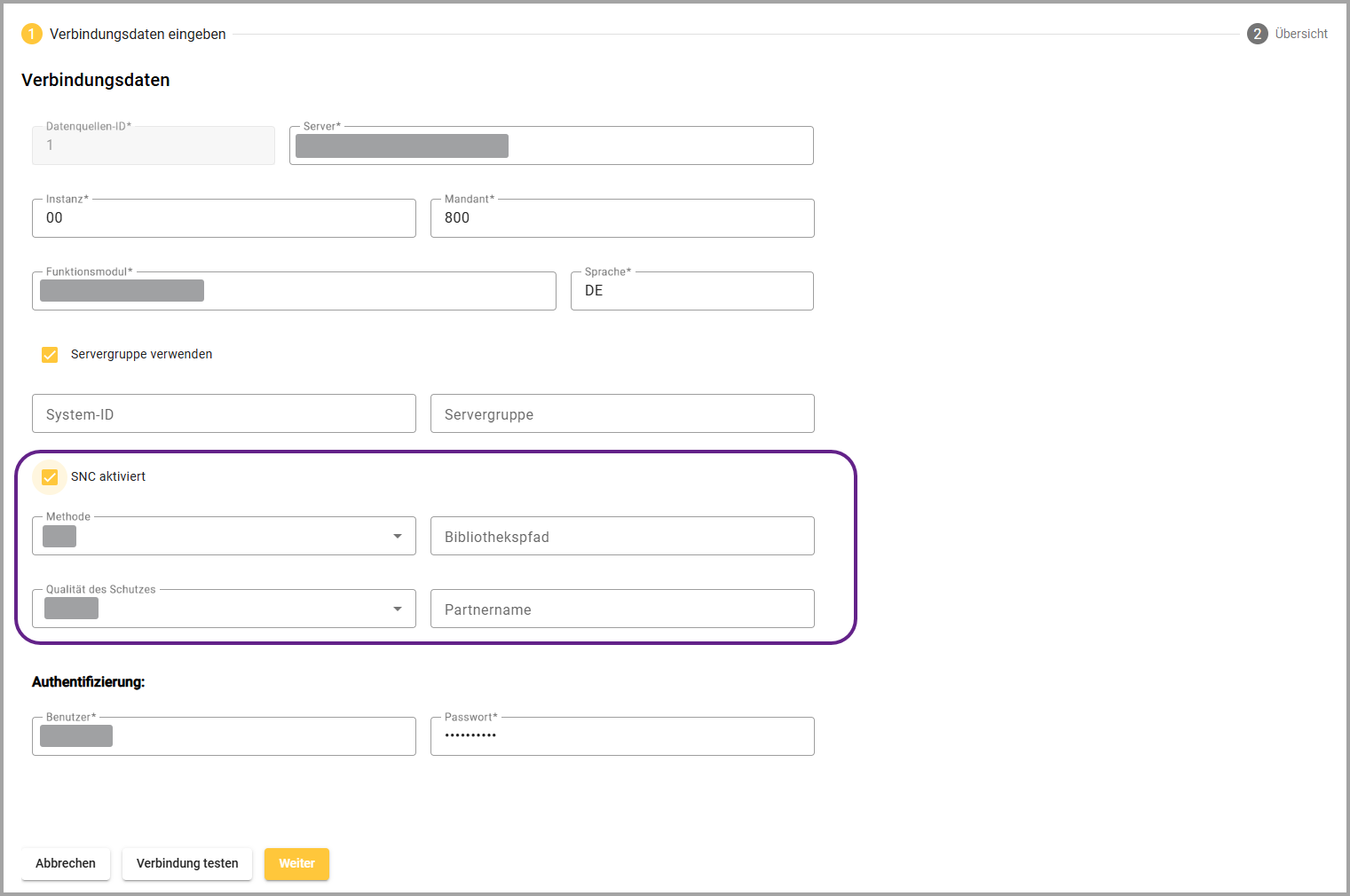Focus the Servergruppe text field
The width and height of the screenshot is (1350, 896).
click(621, 414)
